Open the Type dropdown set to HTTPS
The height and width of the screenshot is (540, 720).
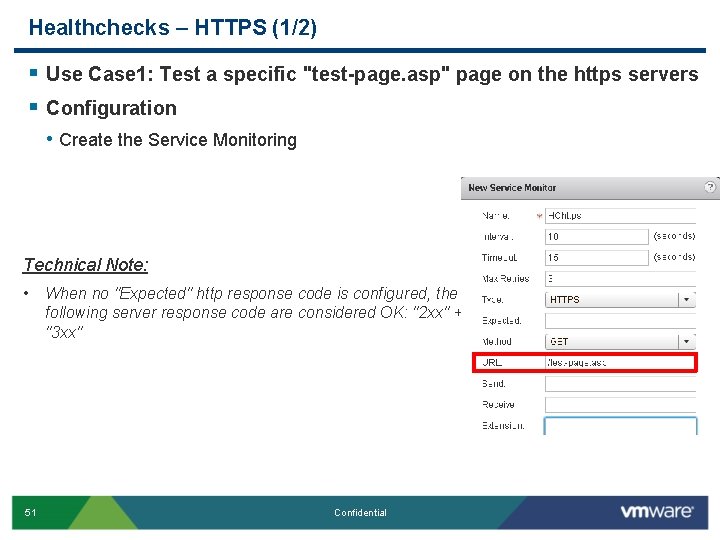tap(620, 300)
